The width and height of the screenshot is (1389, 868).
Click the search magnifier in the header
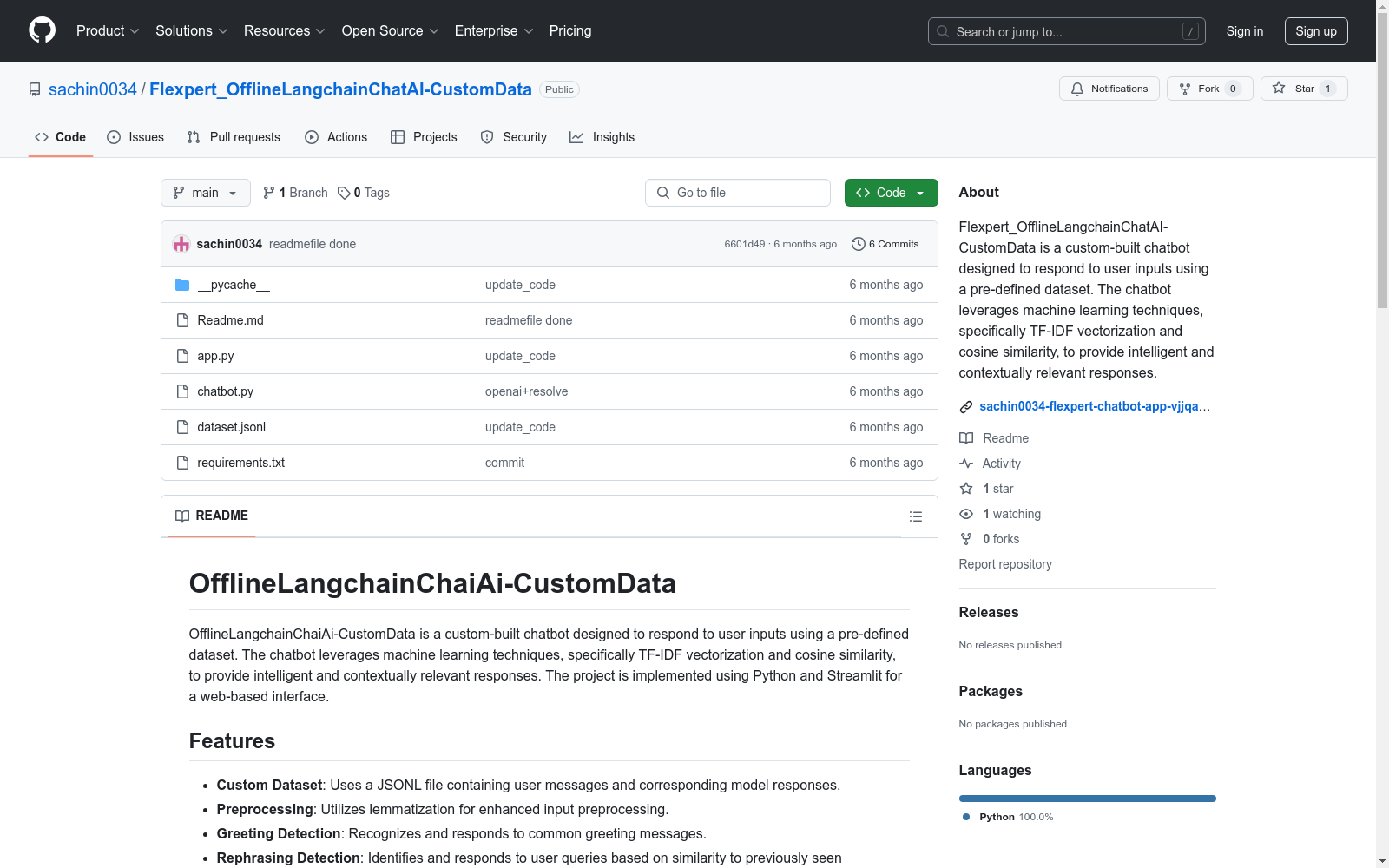(943, 31)
